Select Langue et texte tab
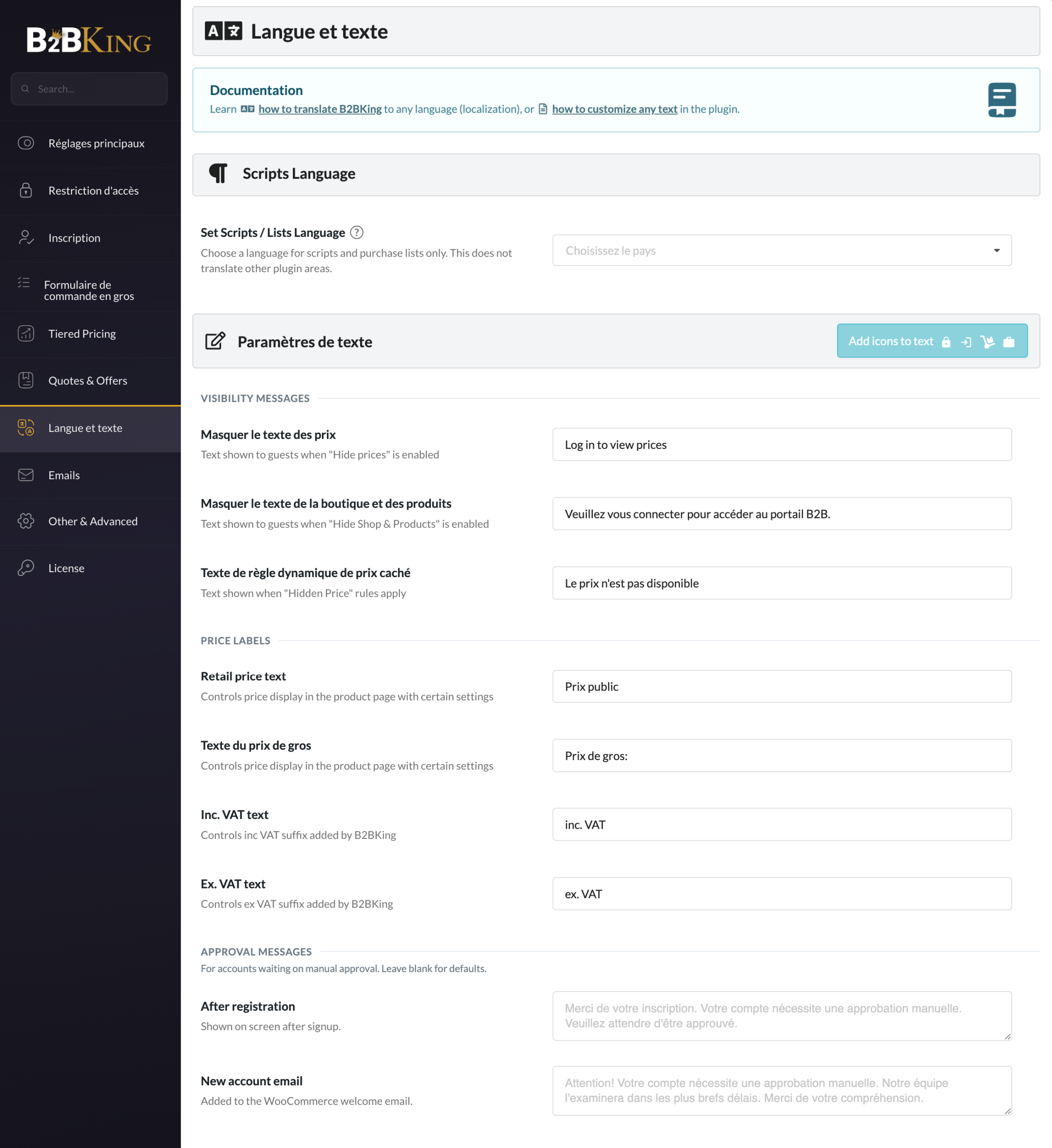The height and width of the screenshot is (1148, 1052). (90, 428)
